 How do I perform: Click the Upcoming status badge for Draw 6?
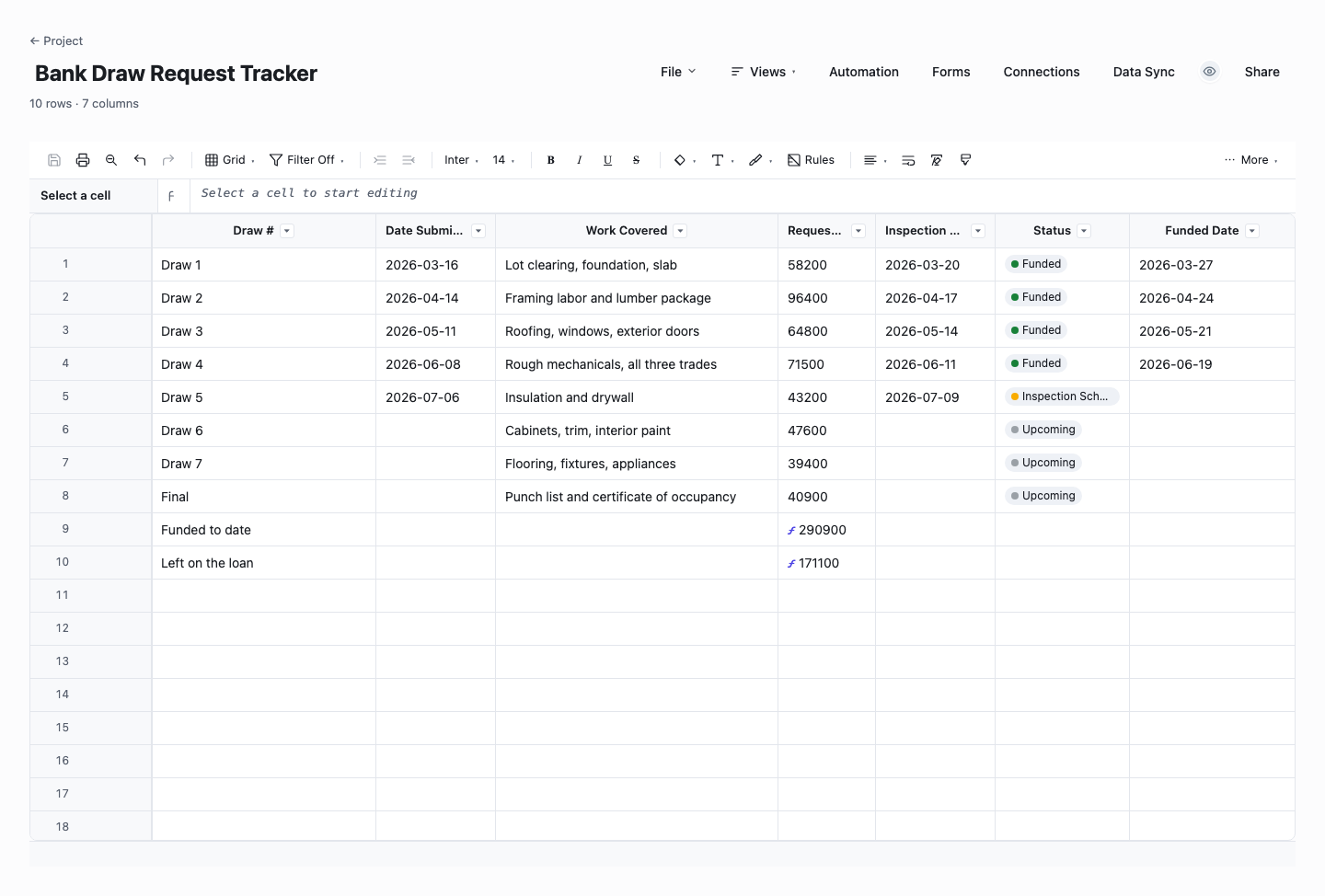coord(1043,430)
